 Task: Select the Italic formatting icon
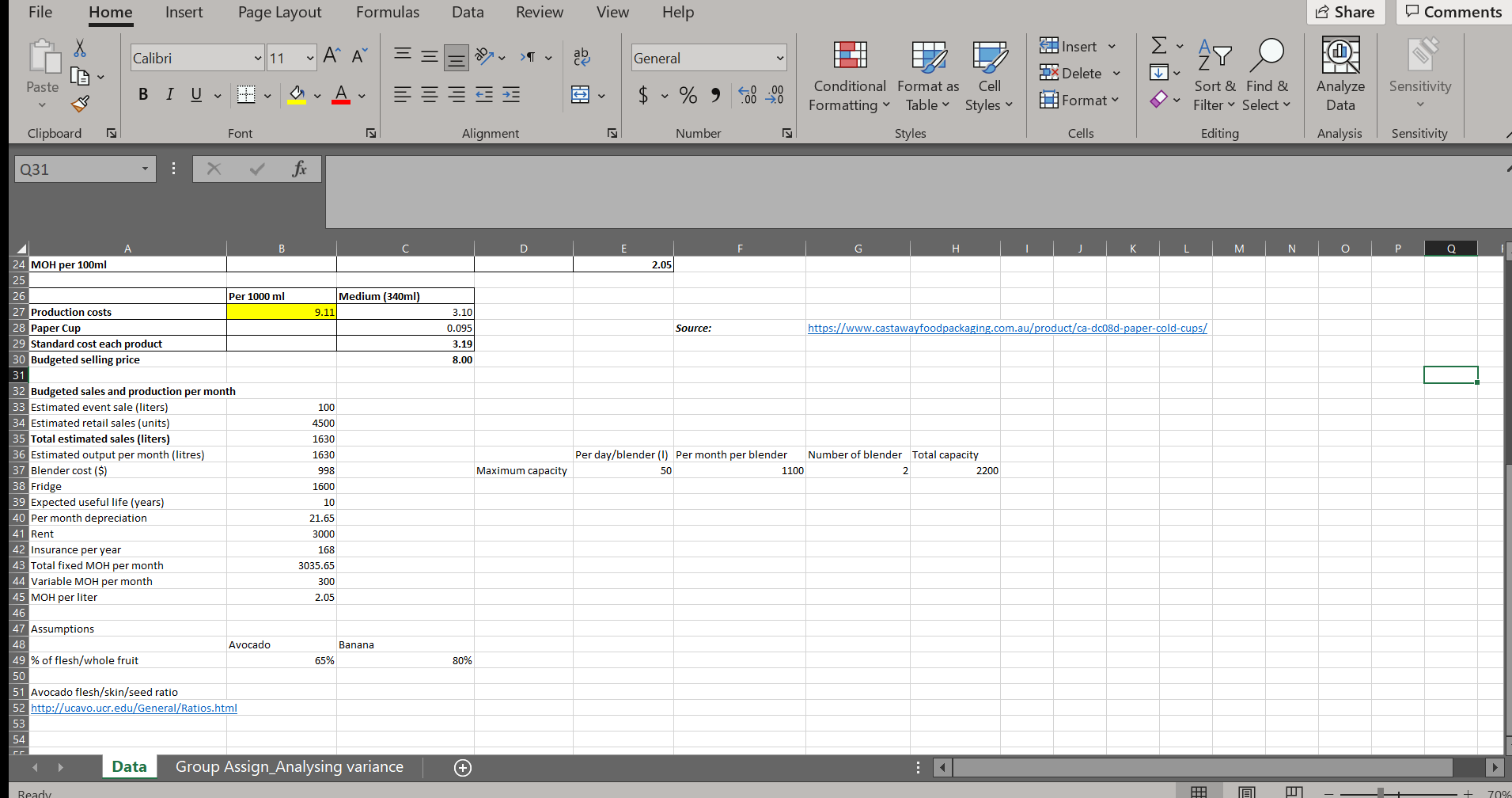(169, 94)
